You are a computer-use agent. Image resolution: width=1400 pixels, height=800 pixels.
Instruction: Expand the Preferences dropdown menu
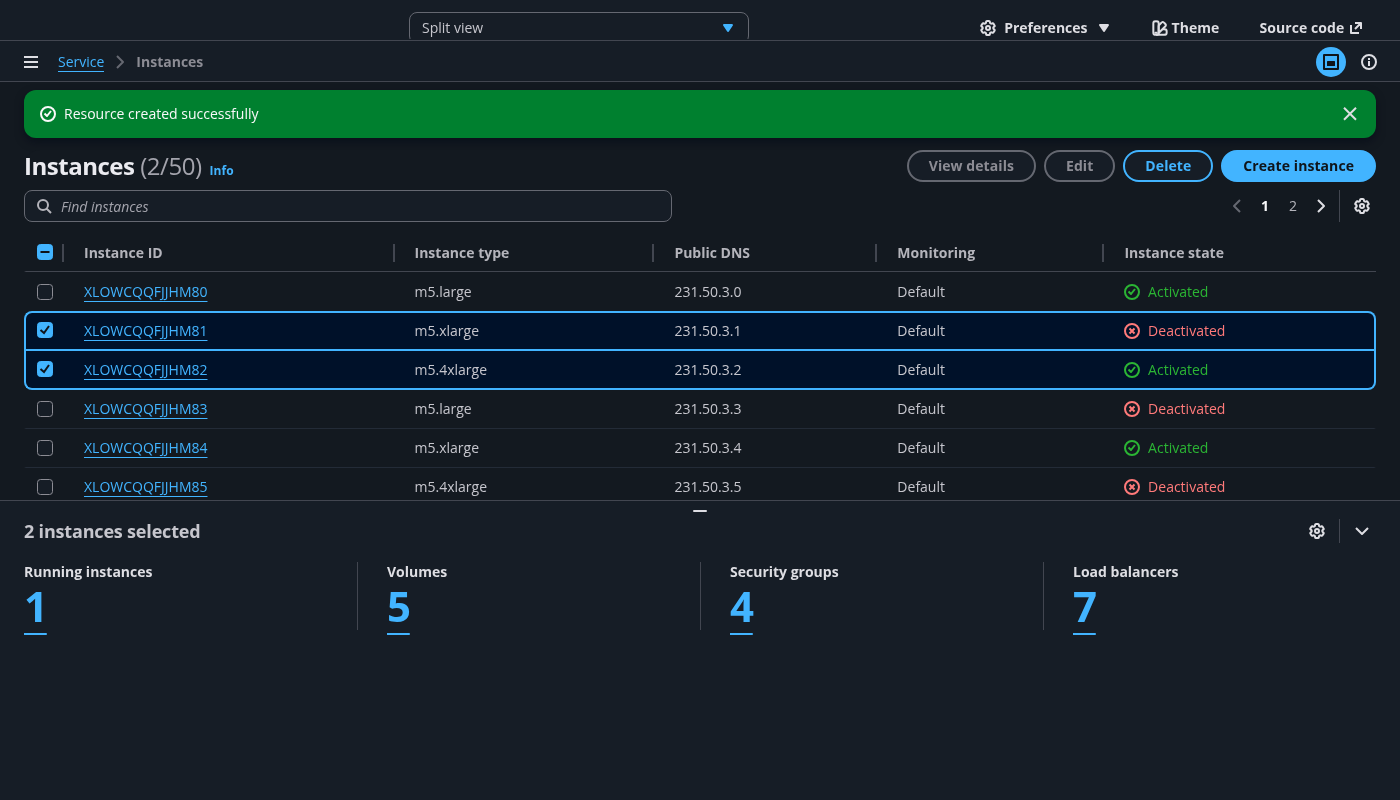coord(1045,28)
